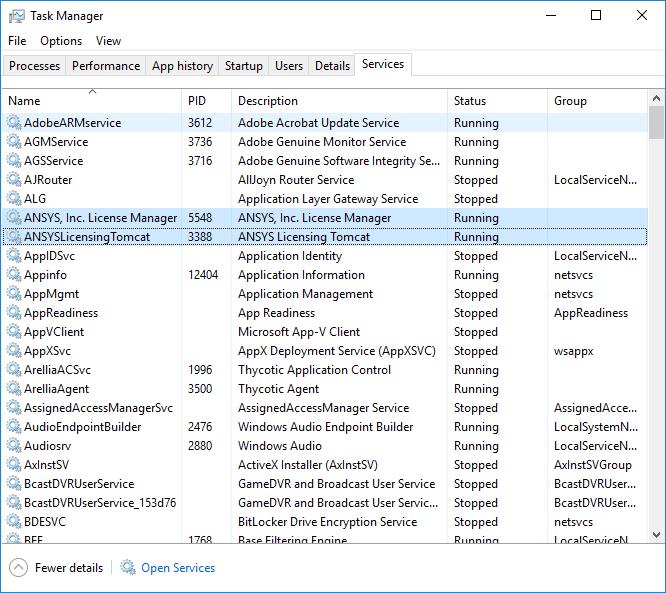Click the gear icon beside AdobeARMservice
666x593 pixels.
(14, 123)
